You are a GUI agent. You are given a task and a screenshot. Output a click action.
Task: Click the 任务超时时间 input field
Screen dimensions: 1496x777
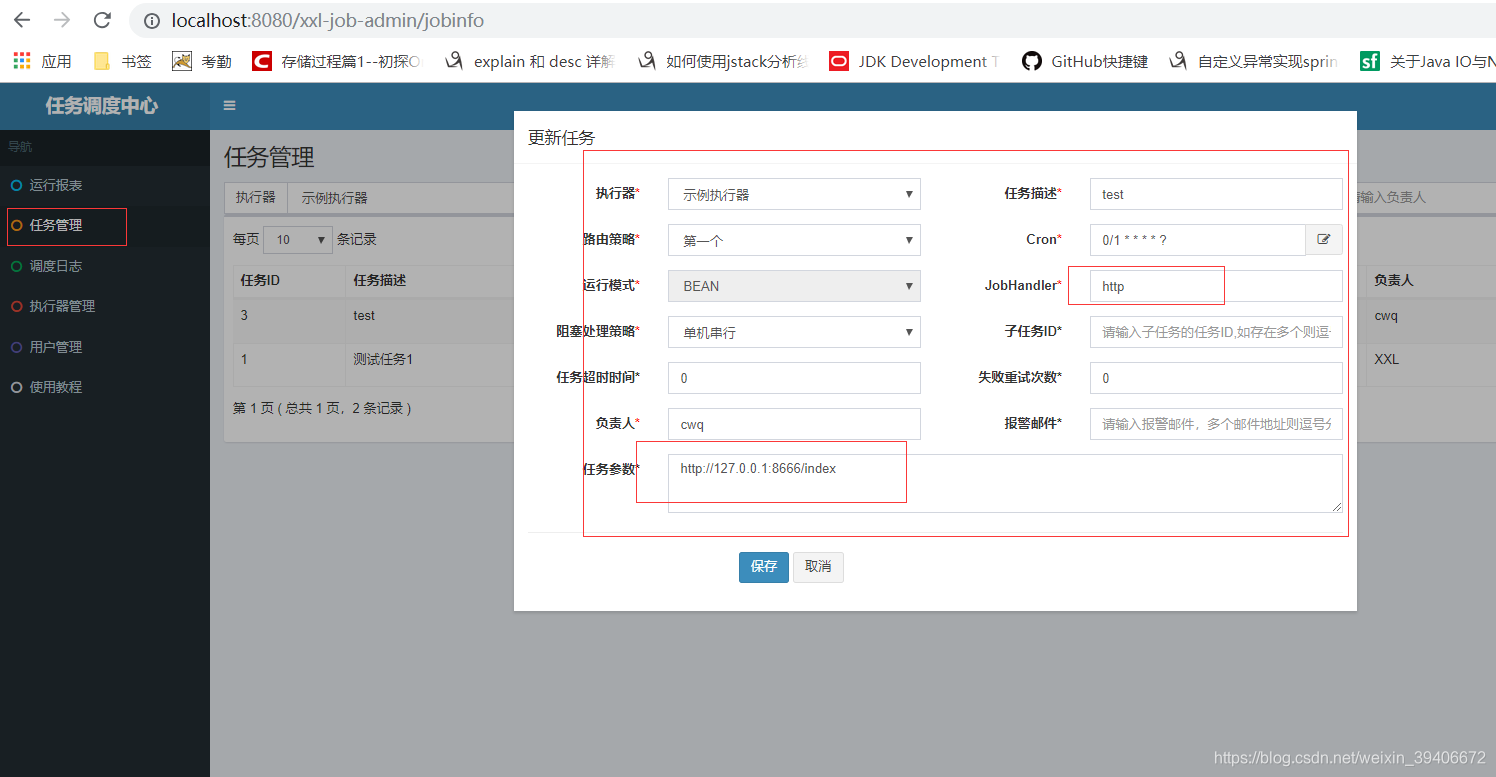click(x=794, y=378)
